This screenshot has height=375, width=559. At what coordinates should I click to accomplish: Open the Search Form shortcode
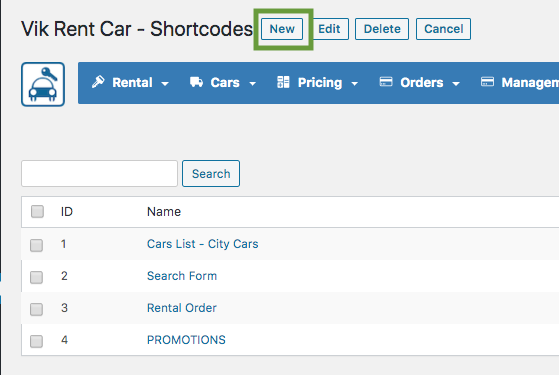click(x=182, y=276)
